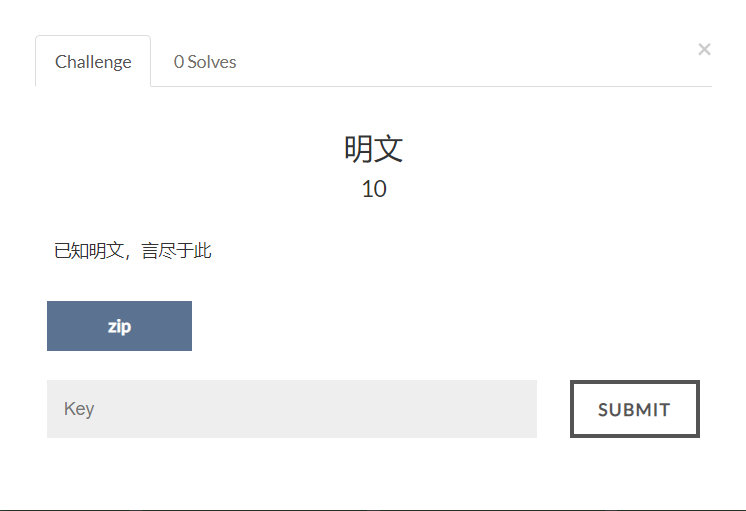Focus the Key input field
746x511 pixels.
coord(292,409)
